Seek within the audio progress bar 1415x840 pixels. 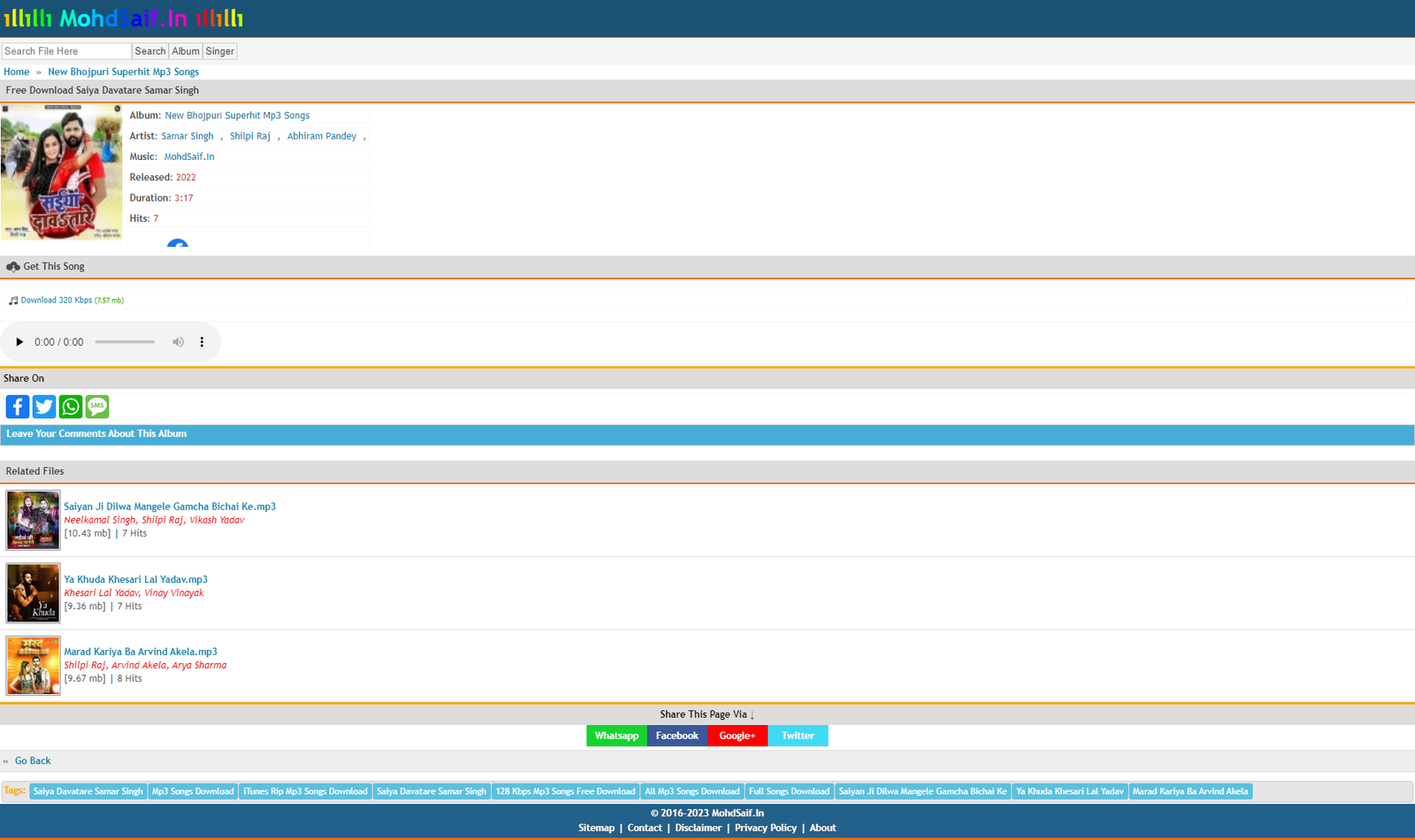(x=125, y=342)
